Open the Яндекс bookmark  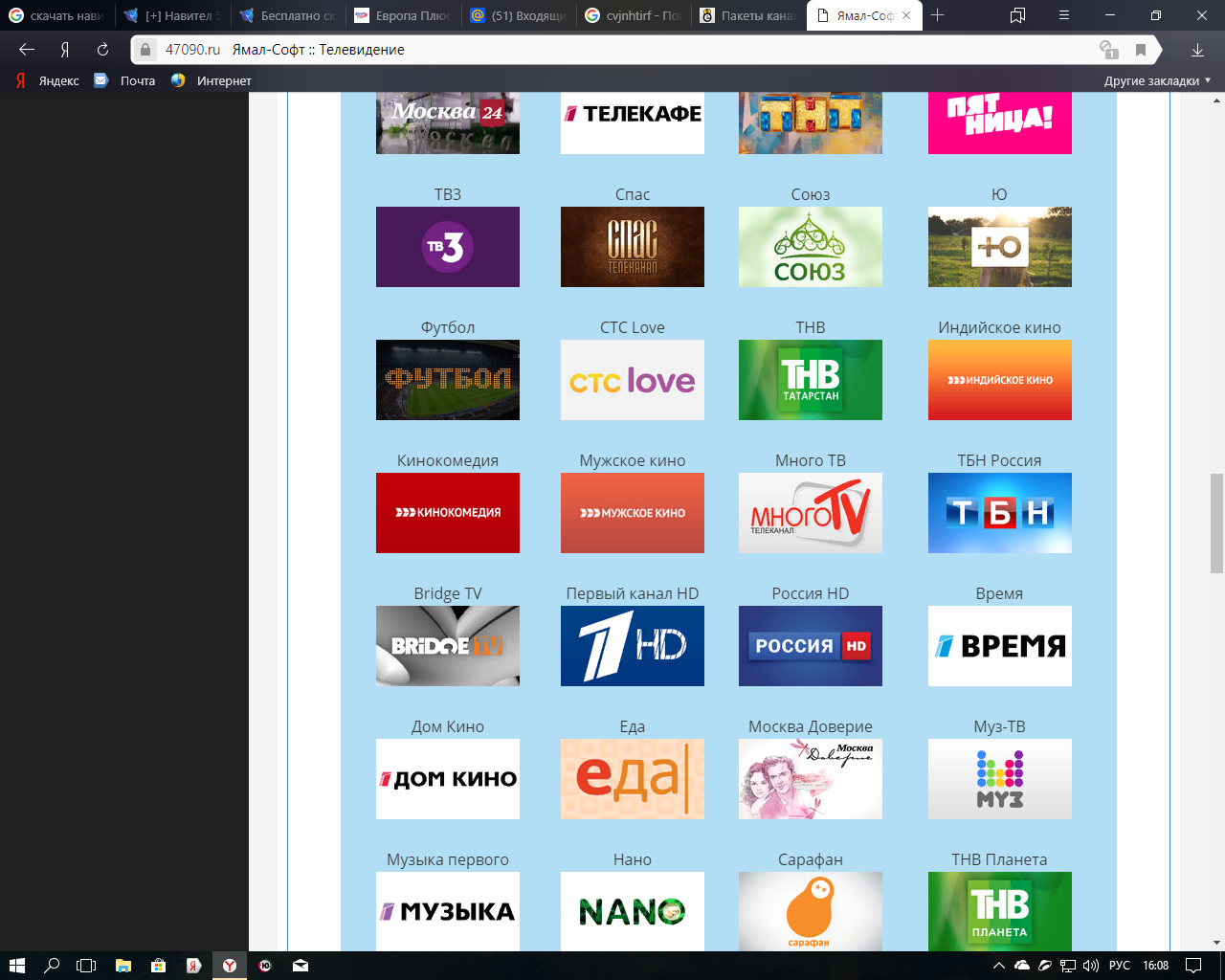click(x=48, y=80)
